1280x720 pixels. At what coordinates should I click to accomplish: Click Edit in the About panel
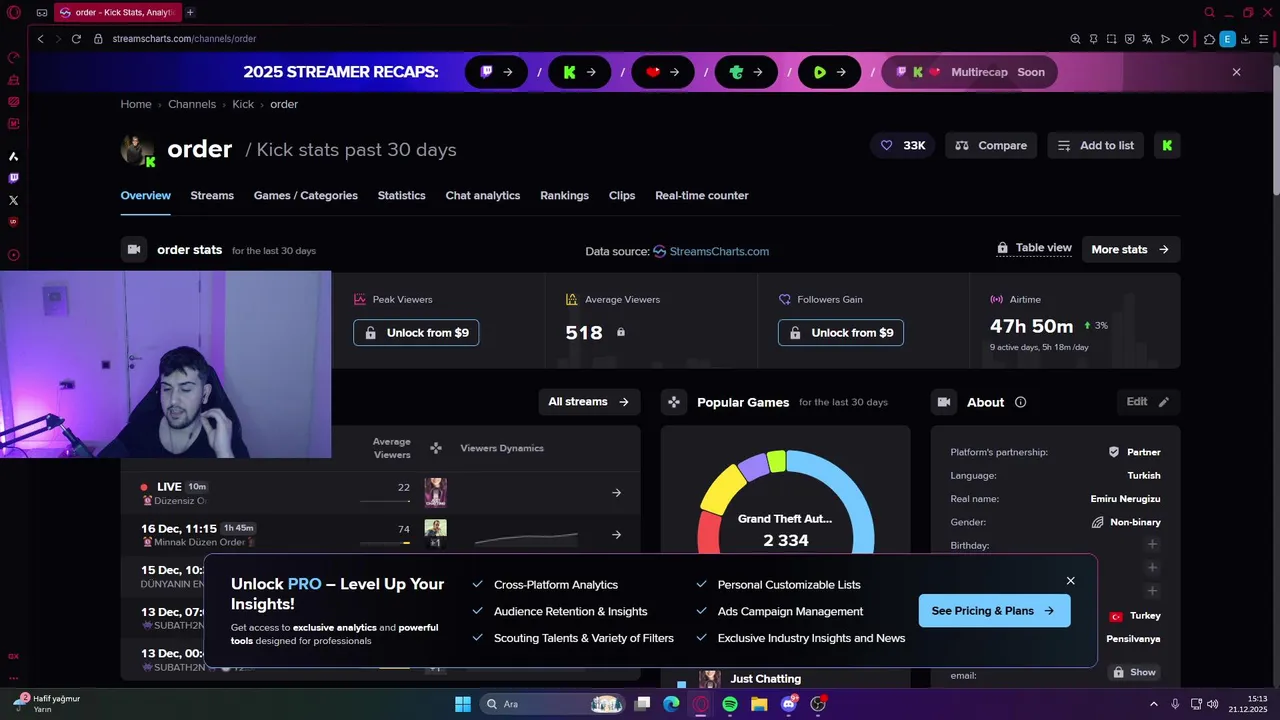pyautogui.click(x=1148, y=402)
